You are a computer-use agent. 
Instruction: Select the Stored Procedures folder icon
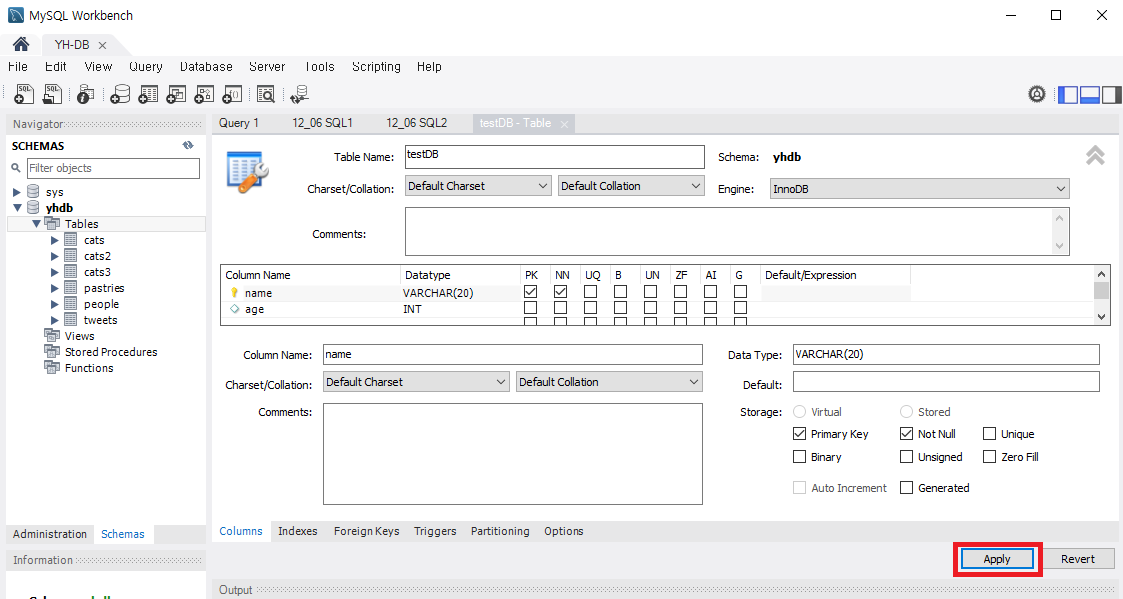[52, 351]
